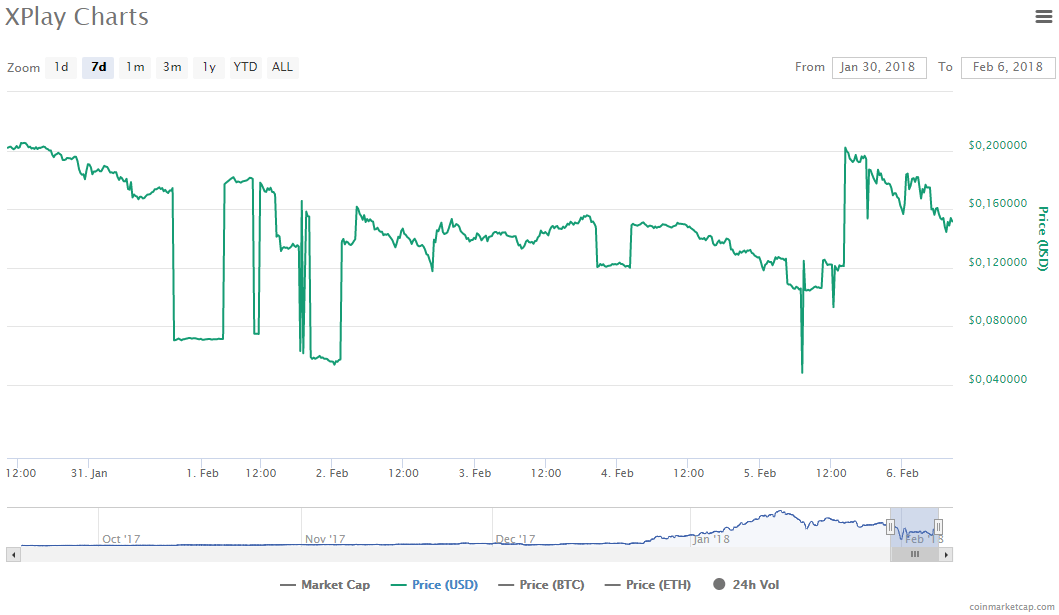
Task: Grab the navigator left range handle
Action: pos(890,527)
